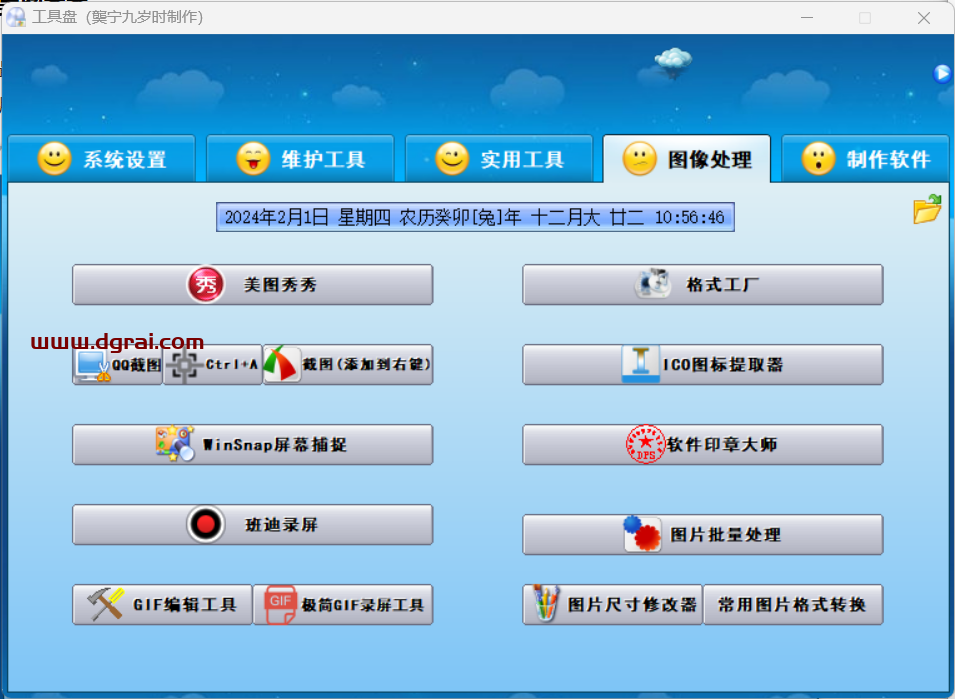Screen dimensions: 955x699
Task: Click the red record circle icon
Action: (206, 524)
